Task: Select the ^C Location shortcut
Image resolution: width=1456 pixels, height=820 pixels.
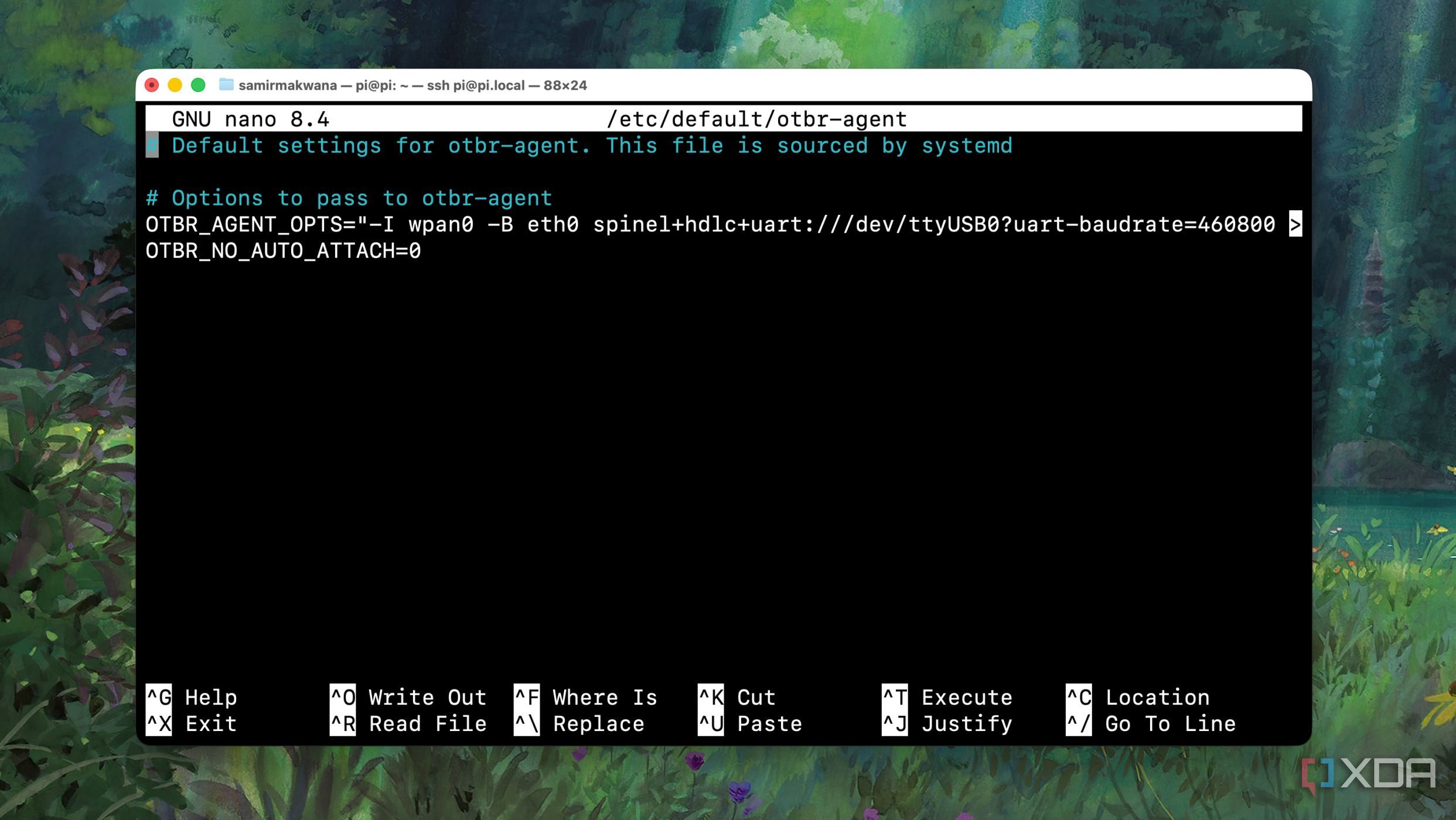Action: point(1138,697)
